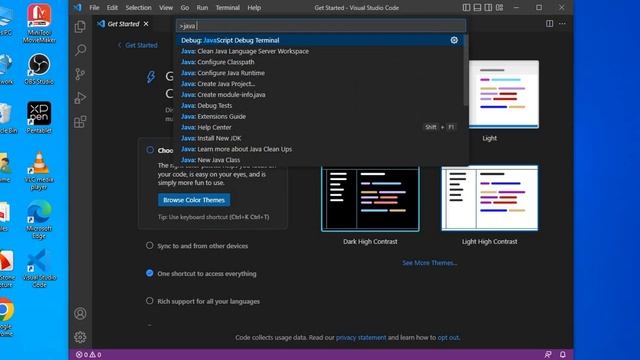Click the Browse Color Themes button
Viewport: 640px width, 360px height.
pos(194,200)
